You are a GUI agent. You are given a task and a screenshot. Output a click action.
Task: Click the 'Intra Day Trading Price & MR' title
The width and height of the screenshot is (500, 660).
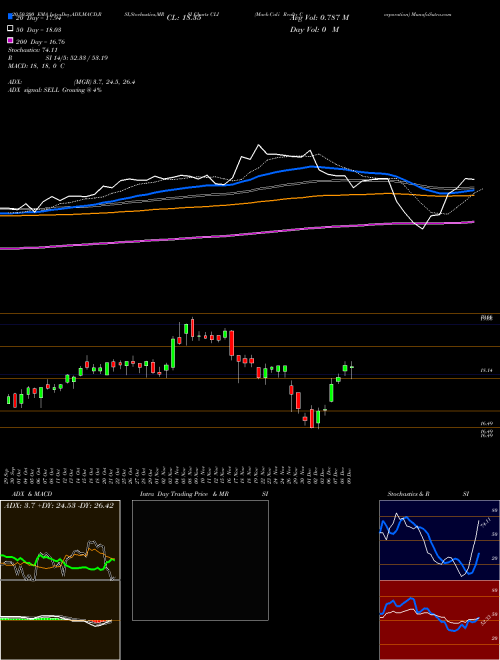click(184, 494)
